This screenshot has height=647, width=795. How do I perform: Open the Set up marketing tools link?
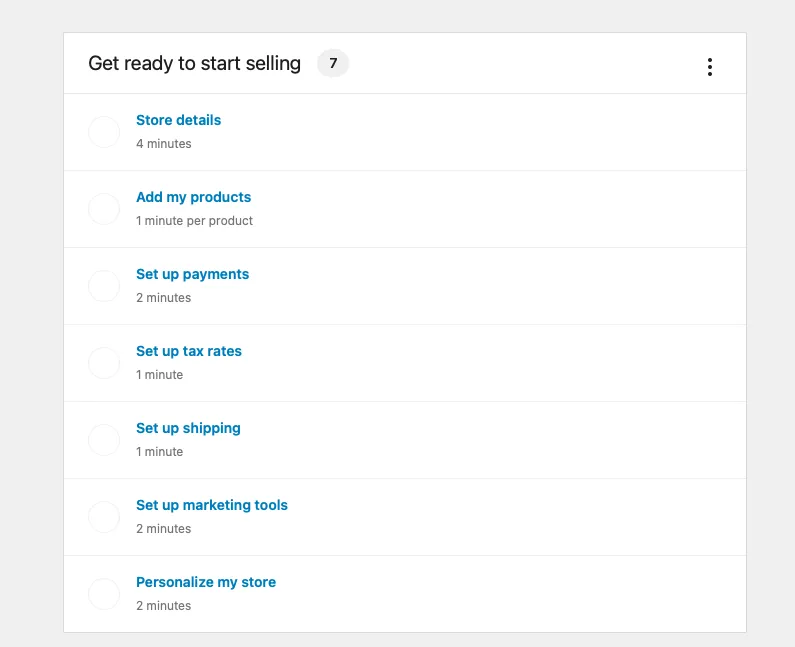212,506
